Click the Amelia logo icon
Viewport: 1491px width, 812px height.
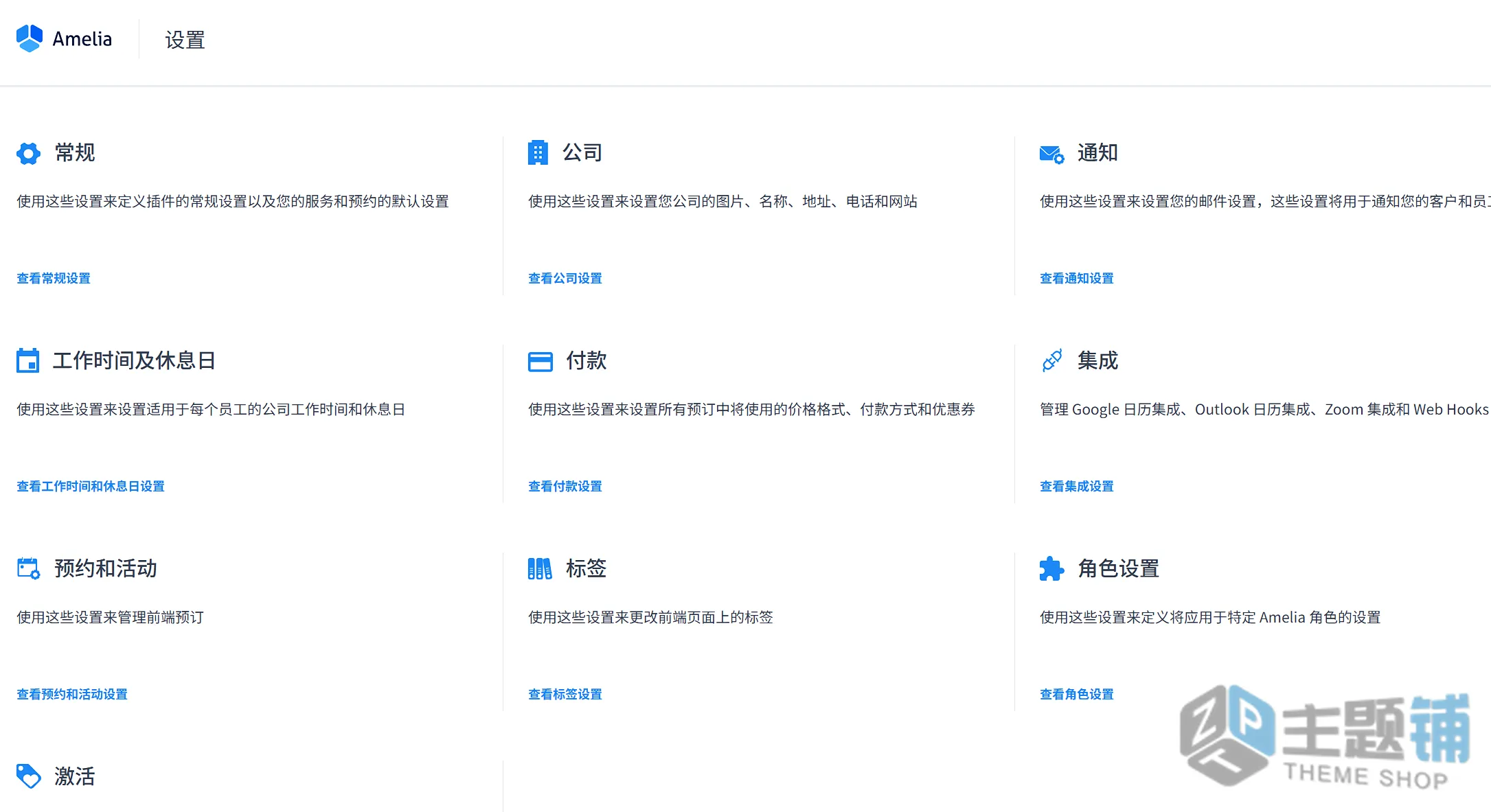click(30, 38)
